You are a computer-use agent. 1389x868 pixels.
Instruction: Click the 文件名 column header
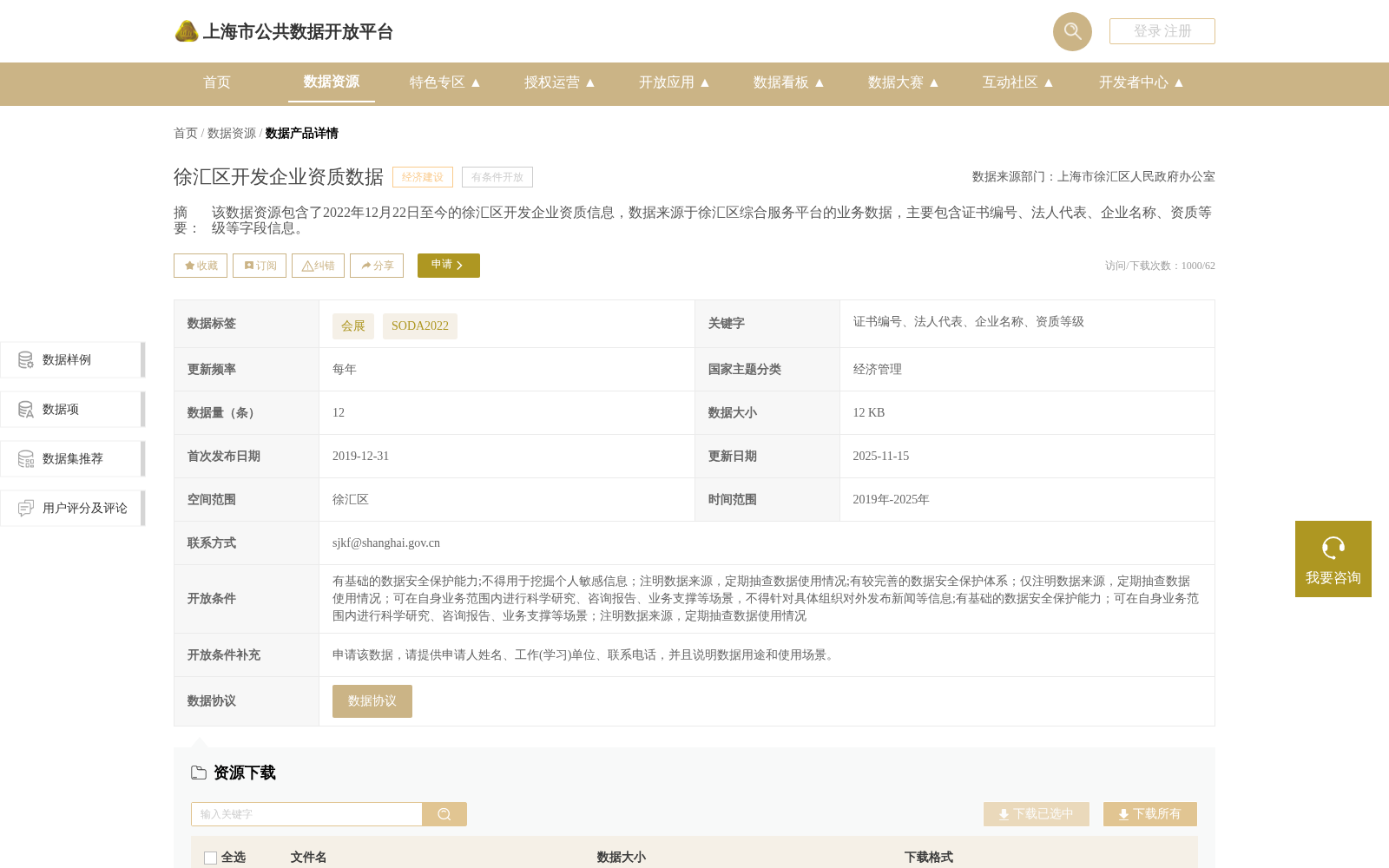[309, 858]
